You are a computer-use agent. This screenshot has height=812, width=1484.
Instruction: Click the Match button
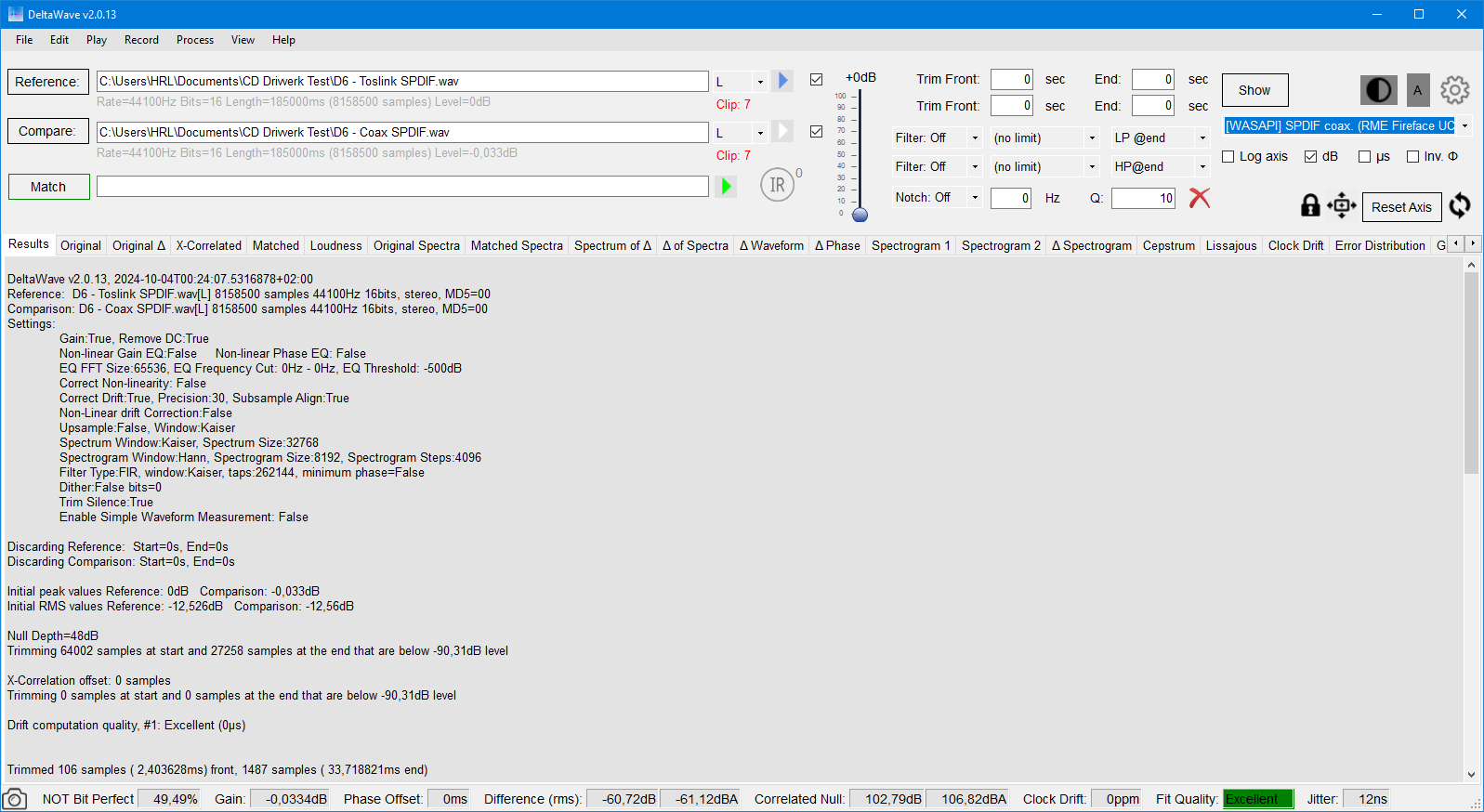coord(48,187)
